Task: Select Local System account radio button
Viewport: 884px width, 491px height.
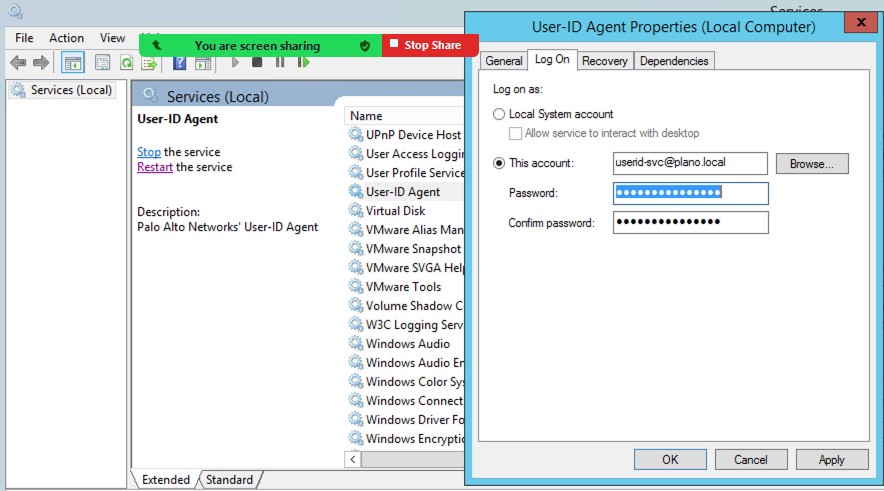Action: [x=499, y=114]
